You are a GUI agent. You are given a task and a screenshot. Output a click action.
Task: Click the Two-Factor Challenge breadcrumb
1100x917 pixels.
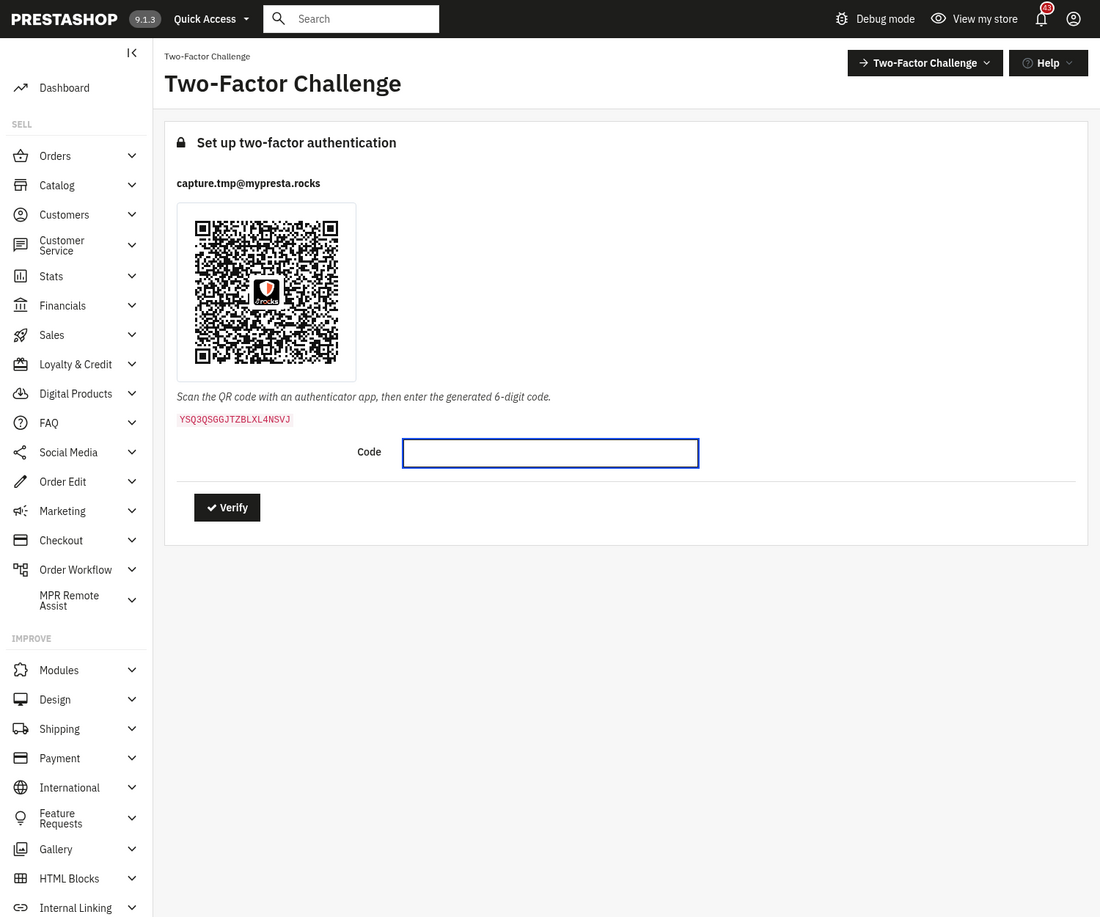pos(207,56)
